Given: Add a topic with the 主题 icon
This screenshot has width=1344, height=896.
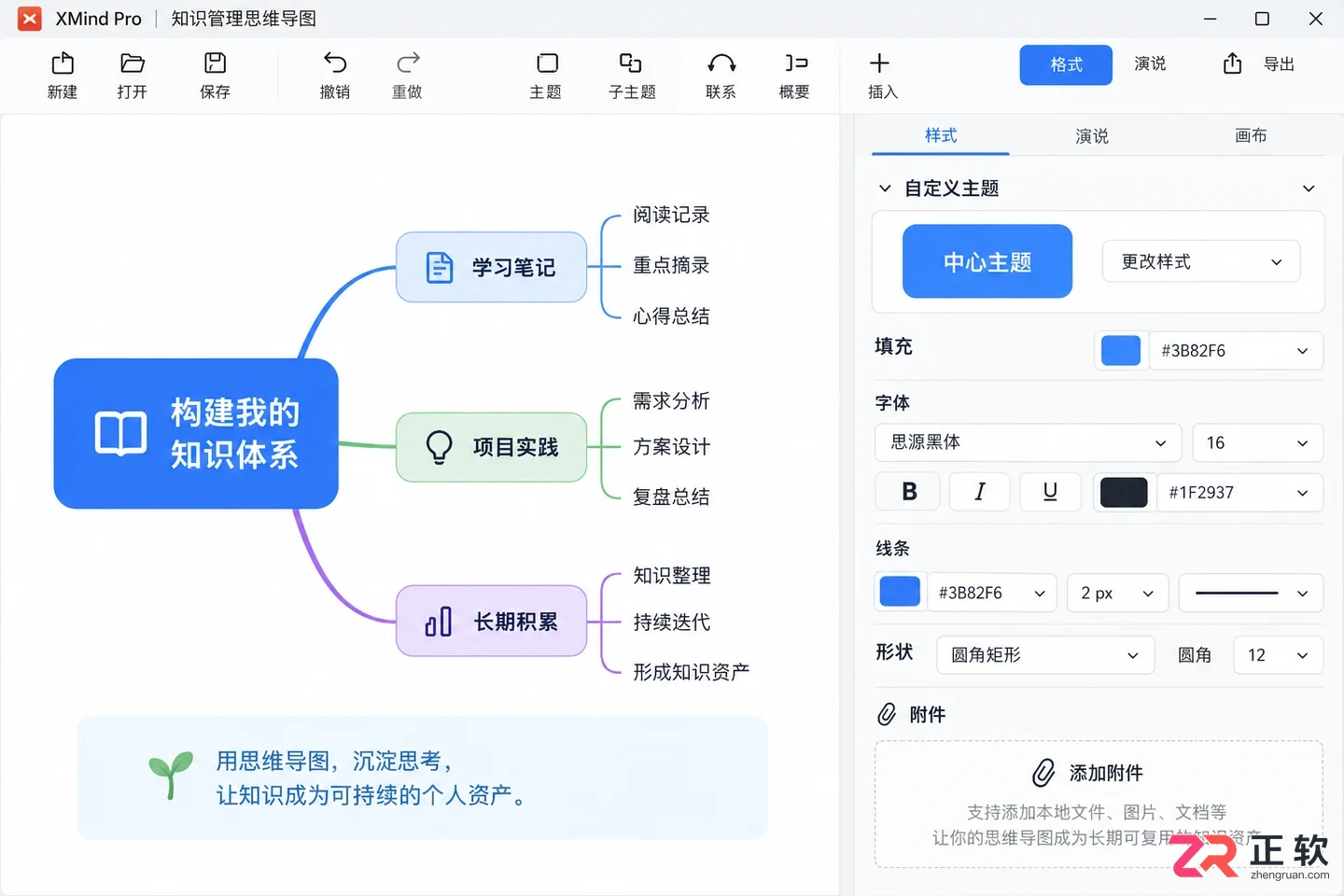Looking at the screenshot, I should tap(547, 63).
